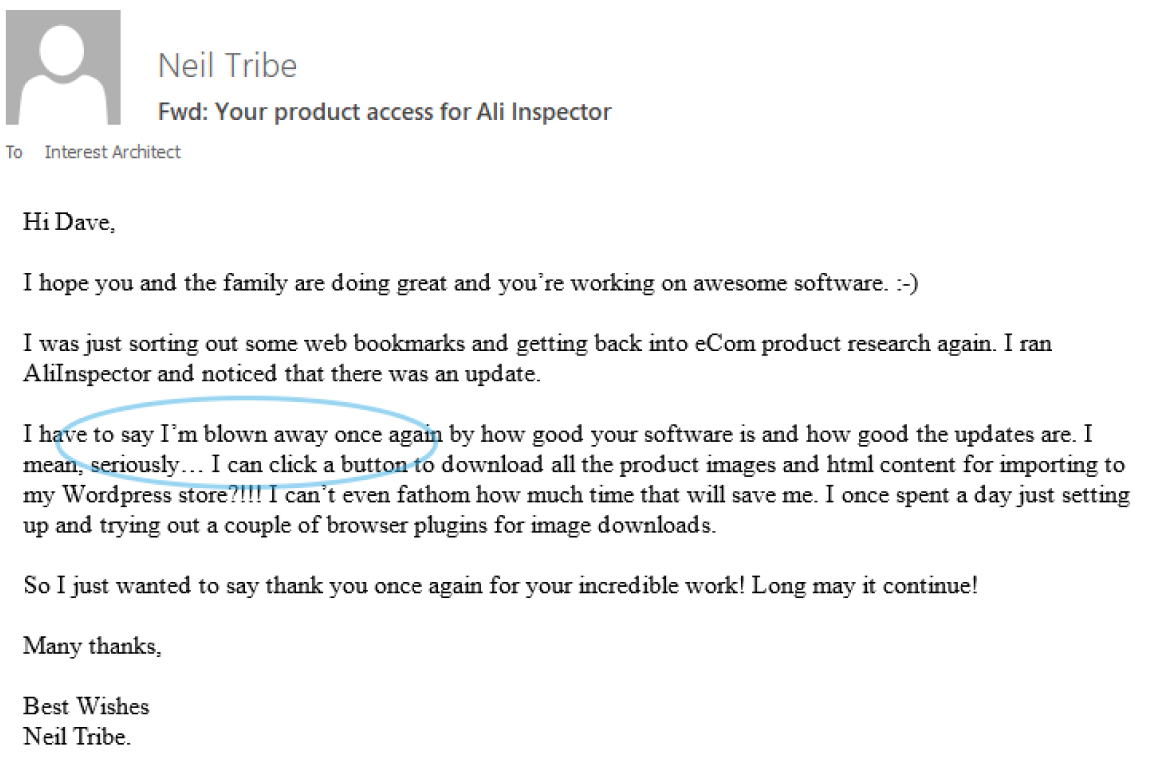This screenshot has height=766, width=1150.
Task: Click the smiley emoticon in first paragraph
Action: (905, 283)
